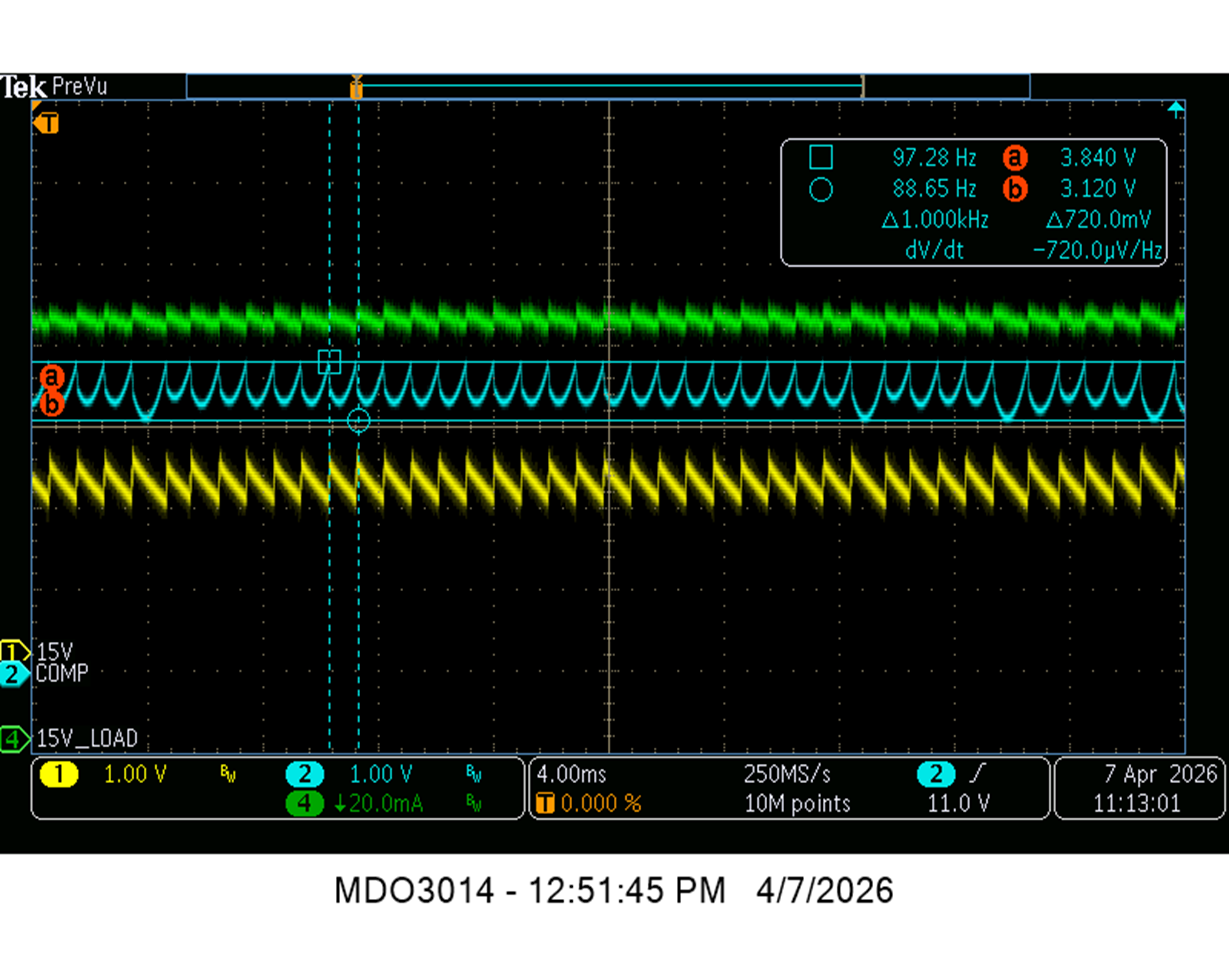
Task: Click the Tek PreVu acquisition status label
Action: click(54, 87)
